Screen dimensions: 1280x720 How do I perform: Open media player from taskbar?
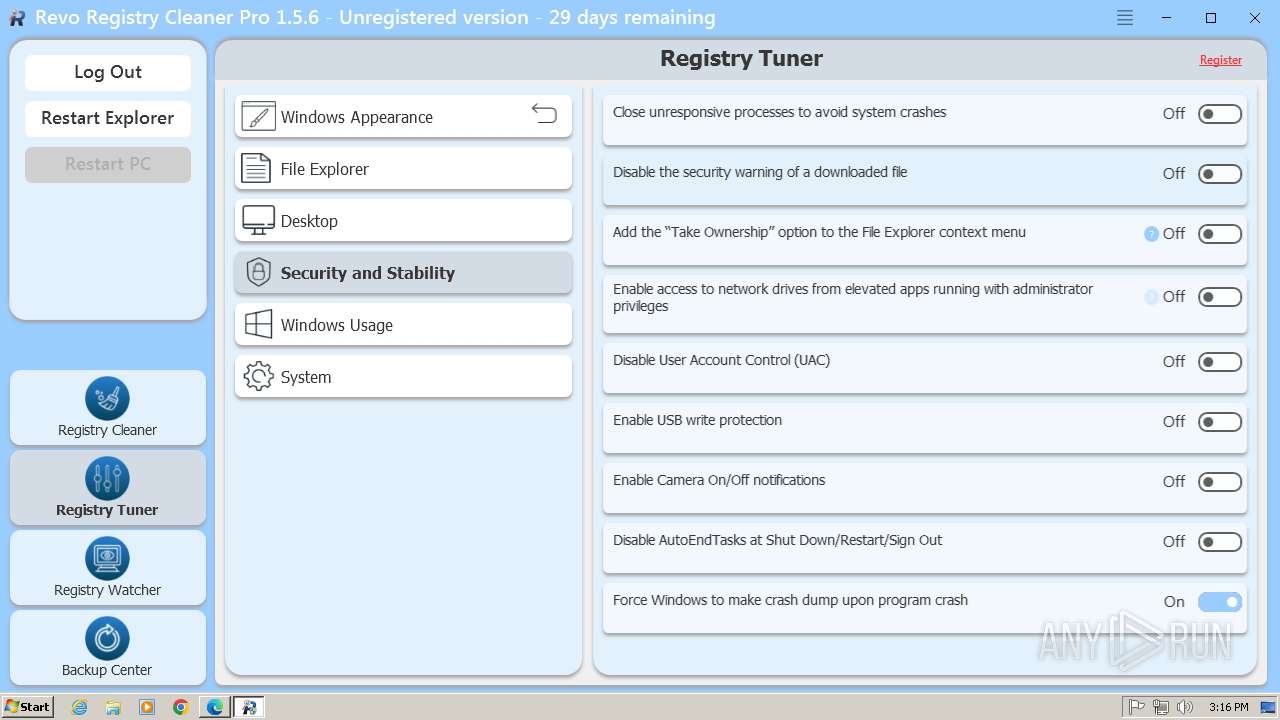(x=147, y=707)
